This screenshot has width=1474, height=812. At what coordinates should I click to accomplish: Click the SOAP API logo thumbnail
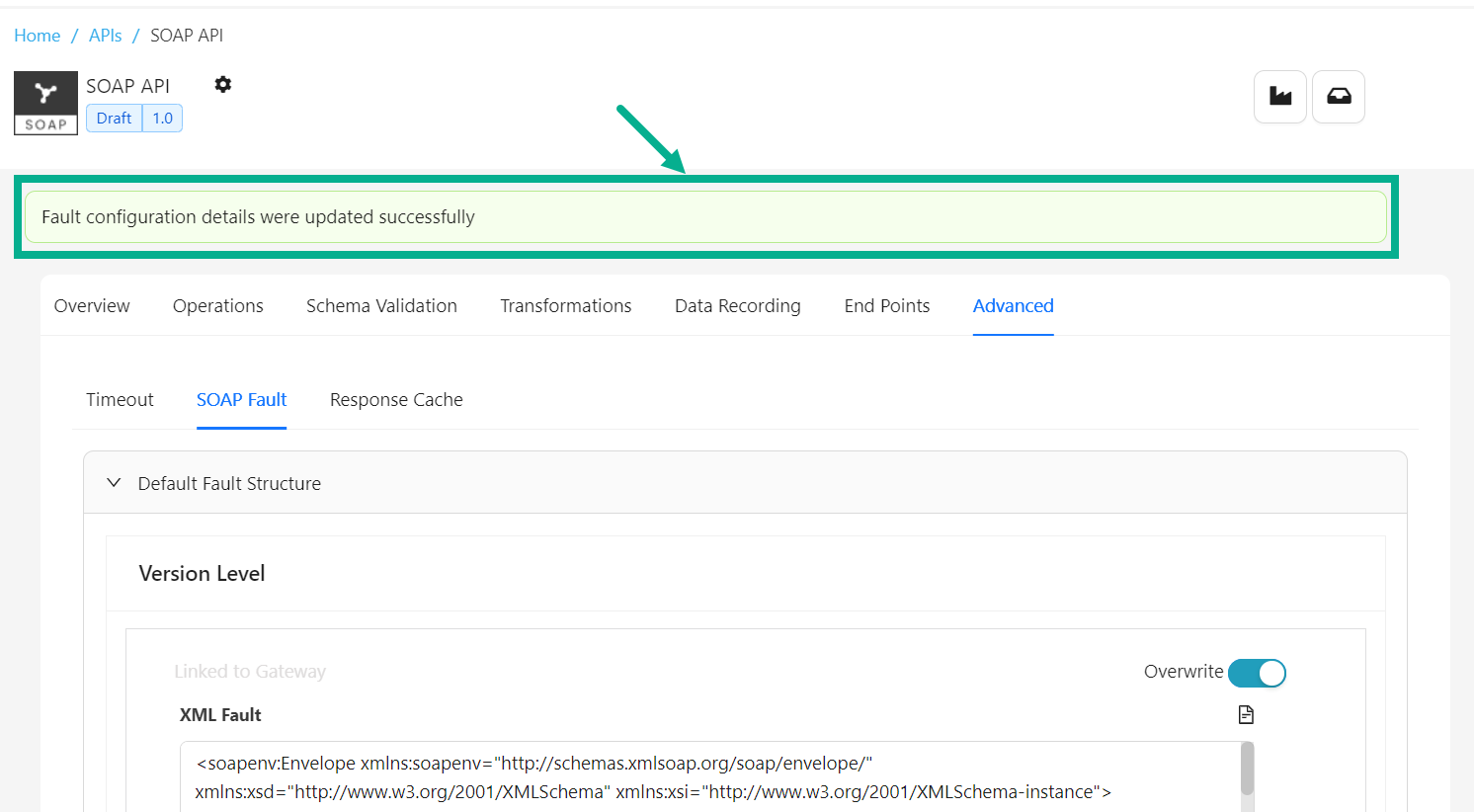coord(45,103)
